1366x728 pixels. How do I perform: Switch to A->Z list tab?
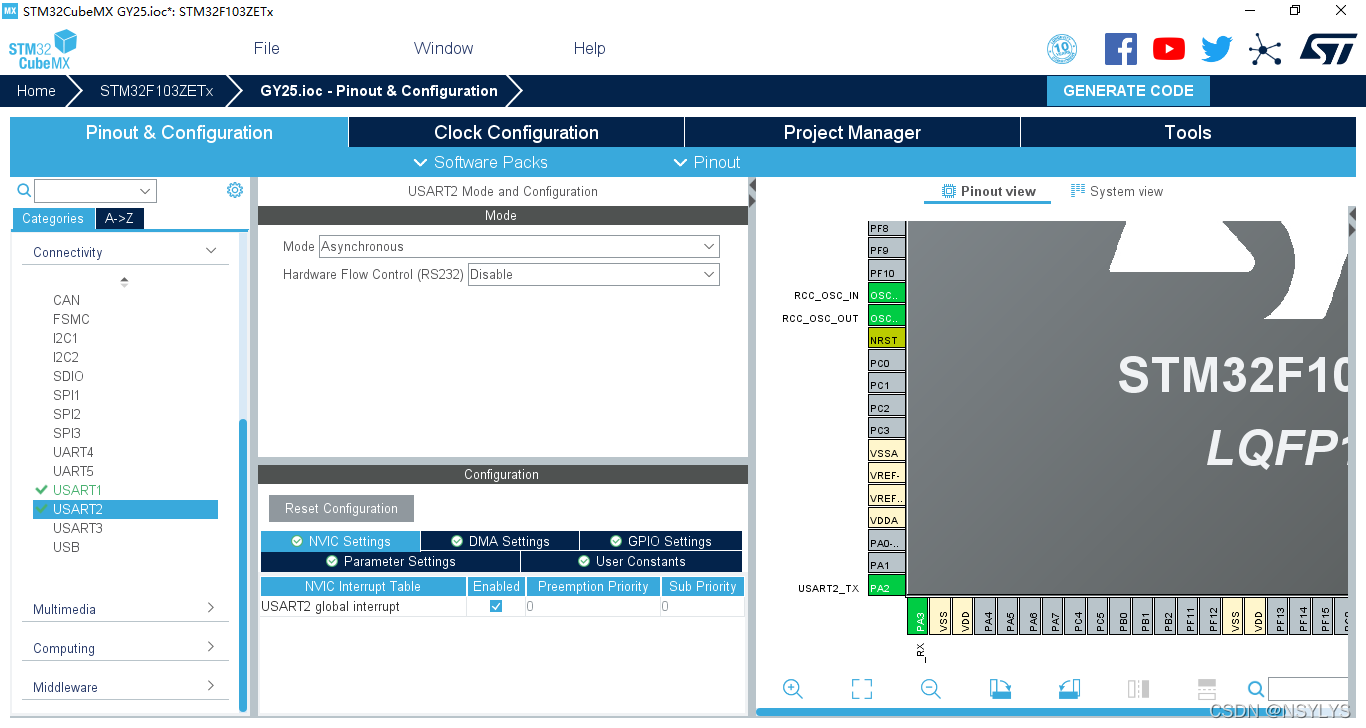(119, 218)
